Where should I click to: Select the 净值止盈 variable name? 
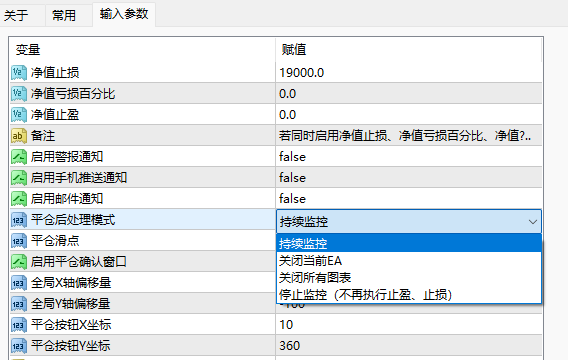(55, 115)
